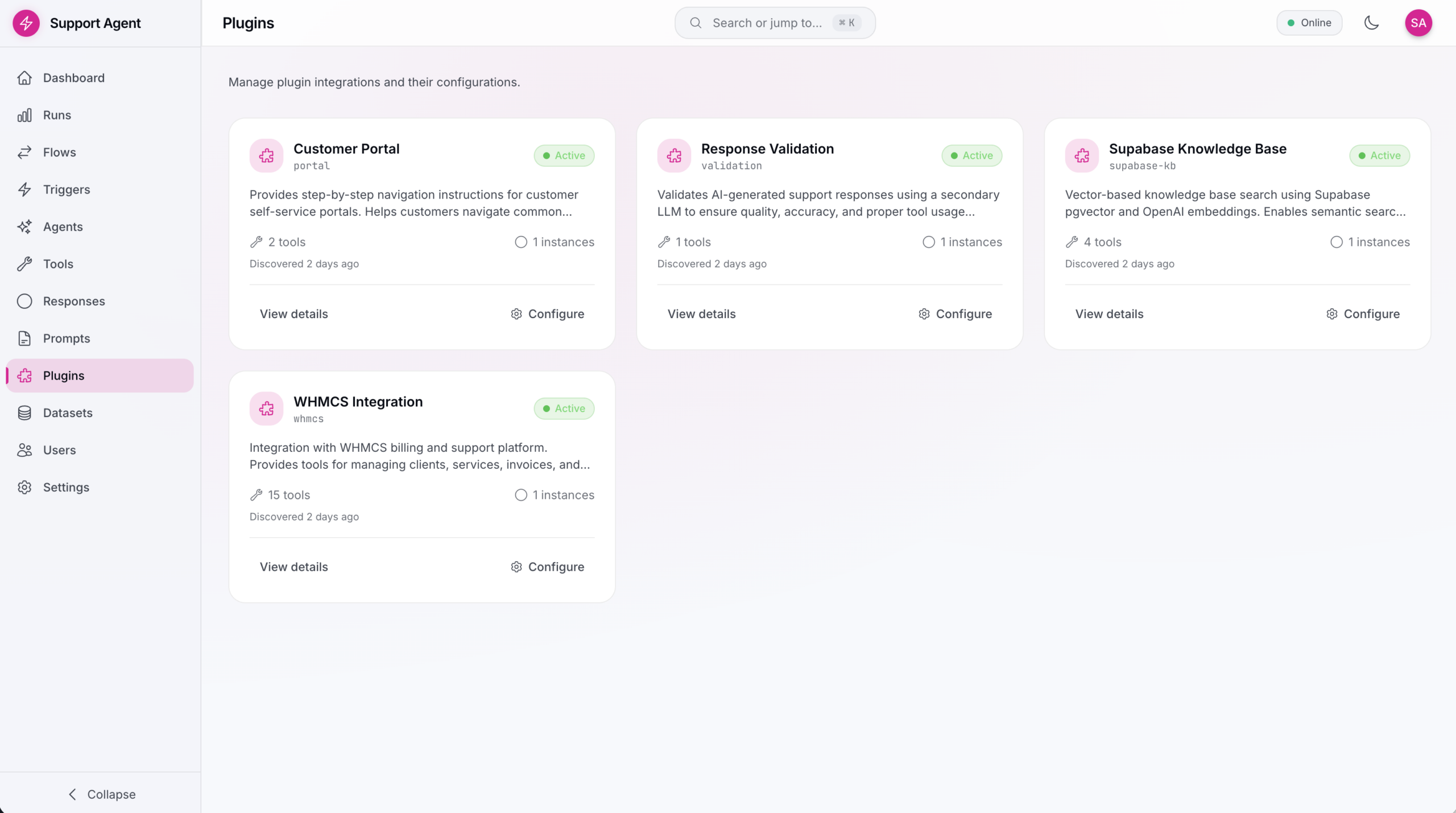View details of Supabase Knowledge Base
The image size is (1456, 813).
(x=1110, y=314)
